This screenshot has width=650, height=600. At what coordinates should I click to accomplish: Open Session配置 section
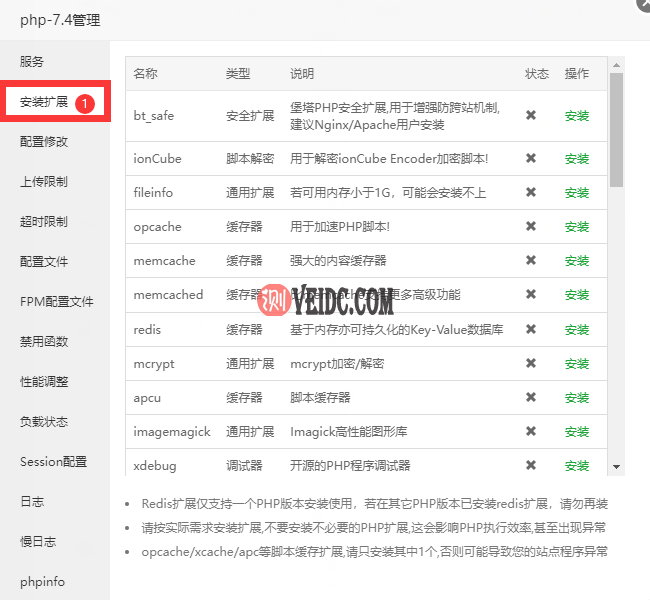[x=53, y=462]
